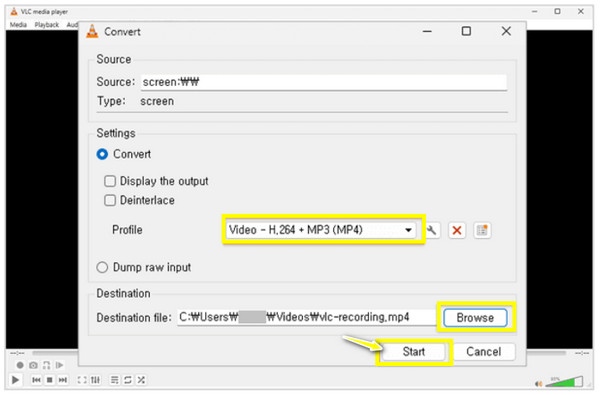This screenshot has height=395, width=600.
Task: Stop playback with the stop icon
Action: click(x=49, y=380)
